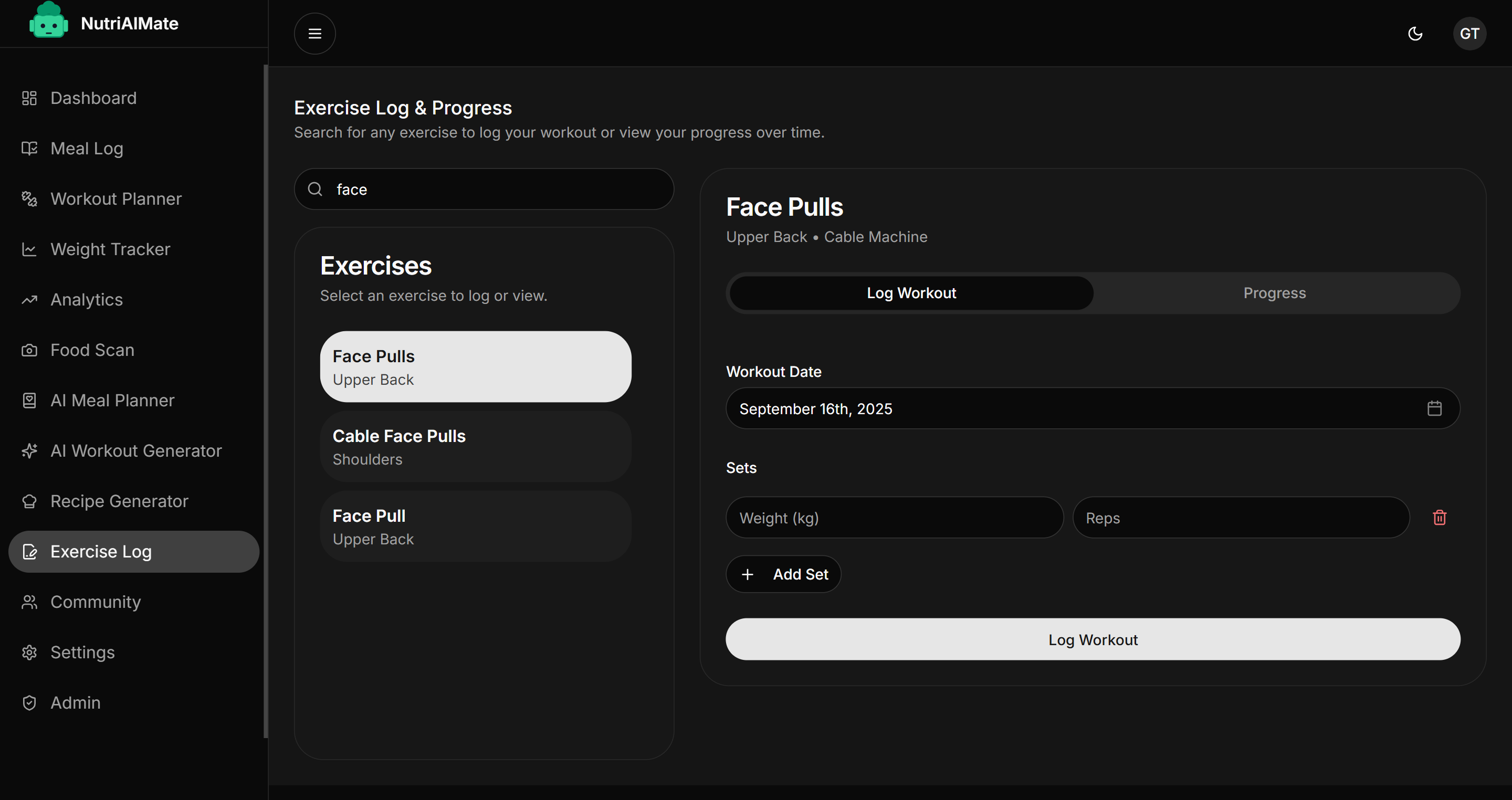Click the calendar icon in Workout Date
The height and width of the screenshot is (800, 1512).
point(1434,408)
